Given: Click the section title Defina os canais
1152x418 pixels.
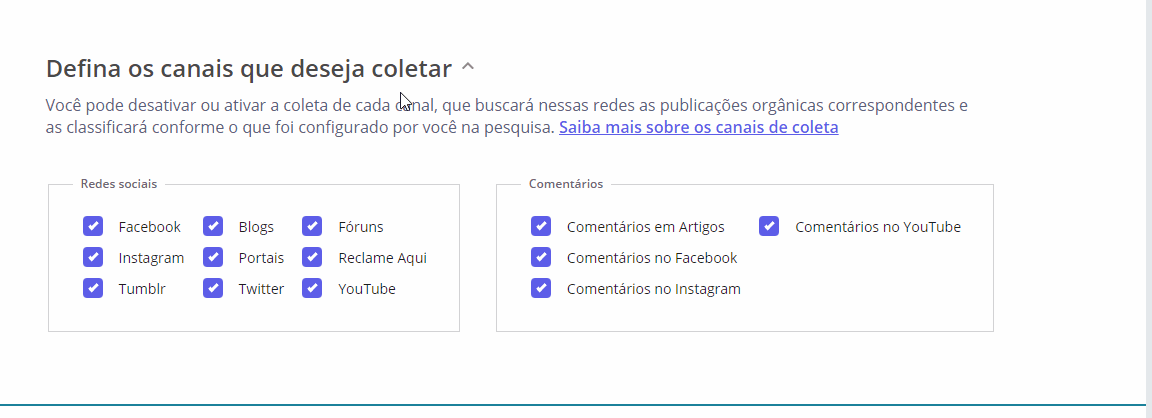Looking at the screenshot, I should (x=249, y=69).
